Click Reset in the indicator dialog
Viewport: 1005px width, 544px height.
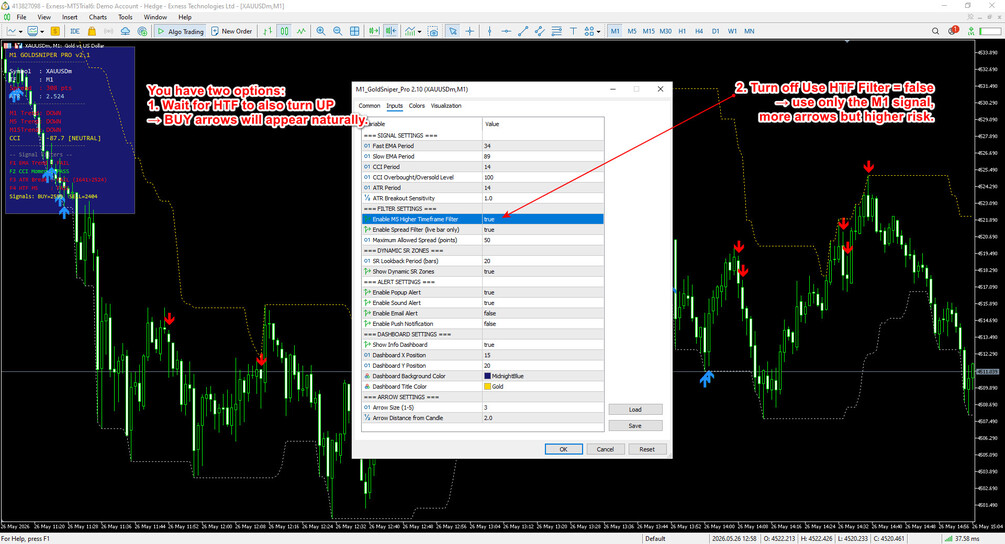point(647,449)
